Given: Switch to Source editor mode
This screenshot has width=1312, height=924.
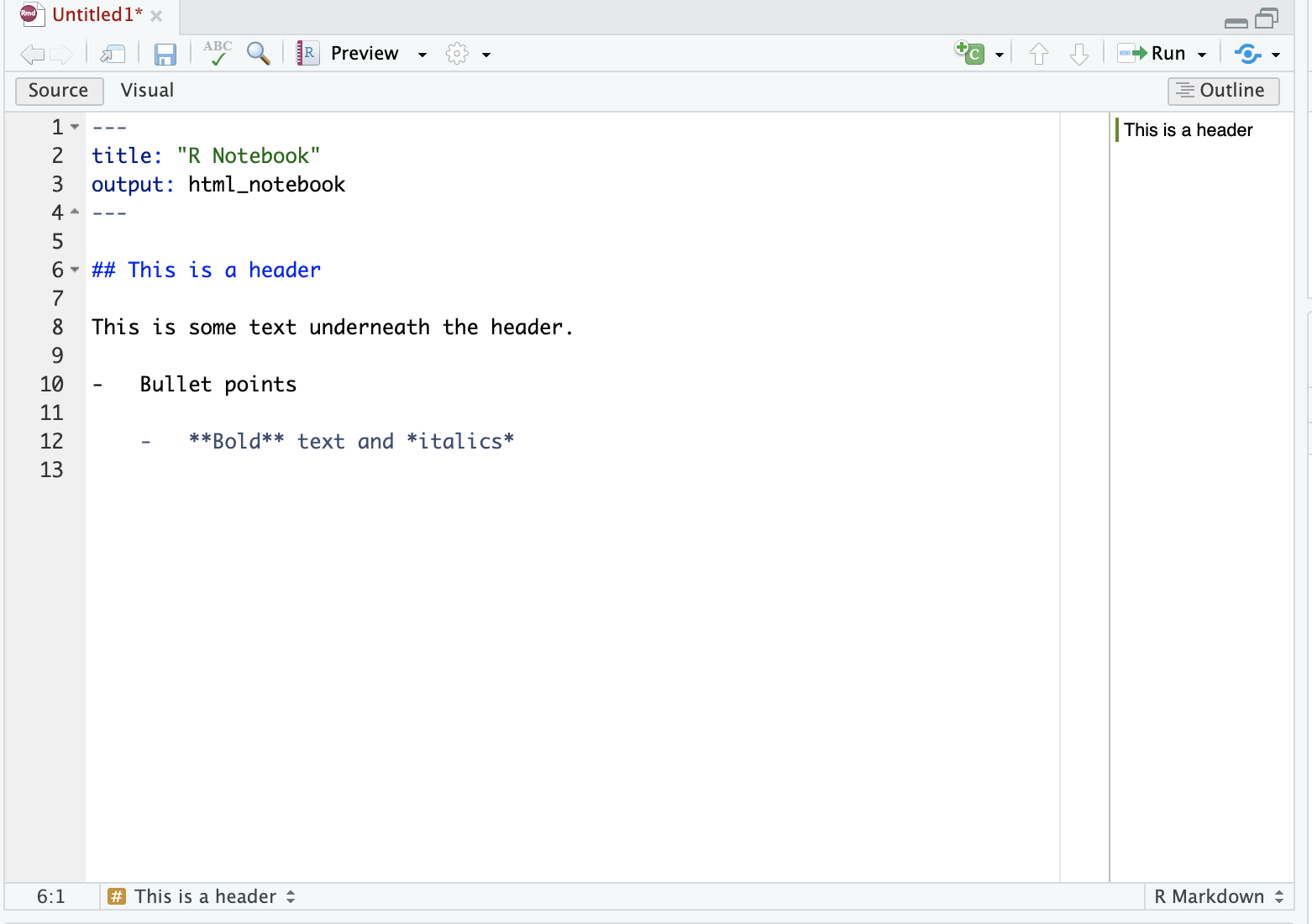Looking at the screenshot, I should pos(59,91).
